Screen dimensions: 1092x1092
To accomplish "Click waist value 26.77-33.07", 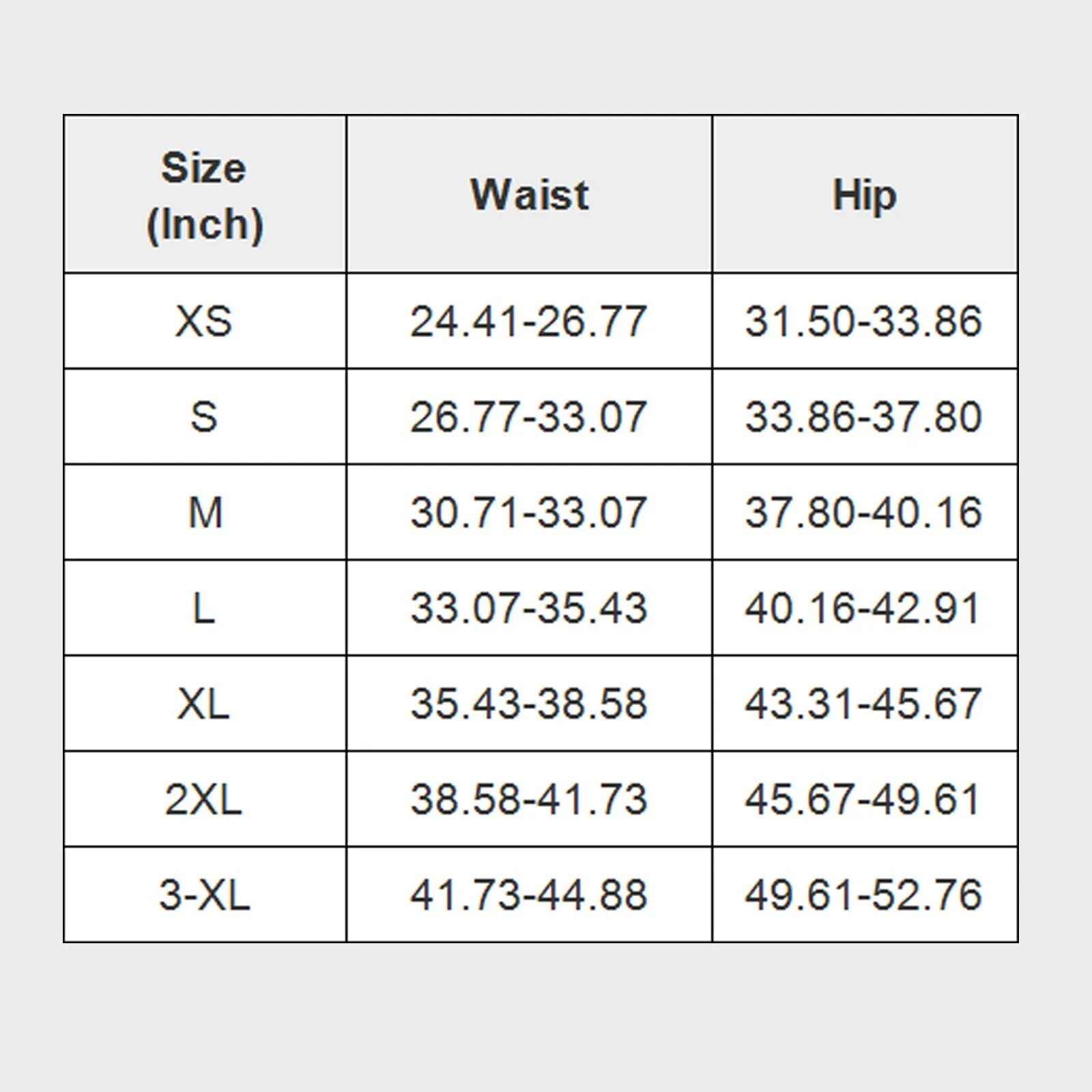I will click(x=529, y=416).
